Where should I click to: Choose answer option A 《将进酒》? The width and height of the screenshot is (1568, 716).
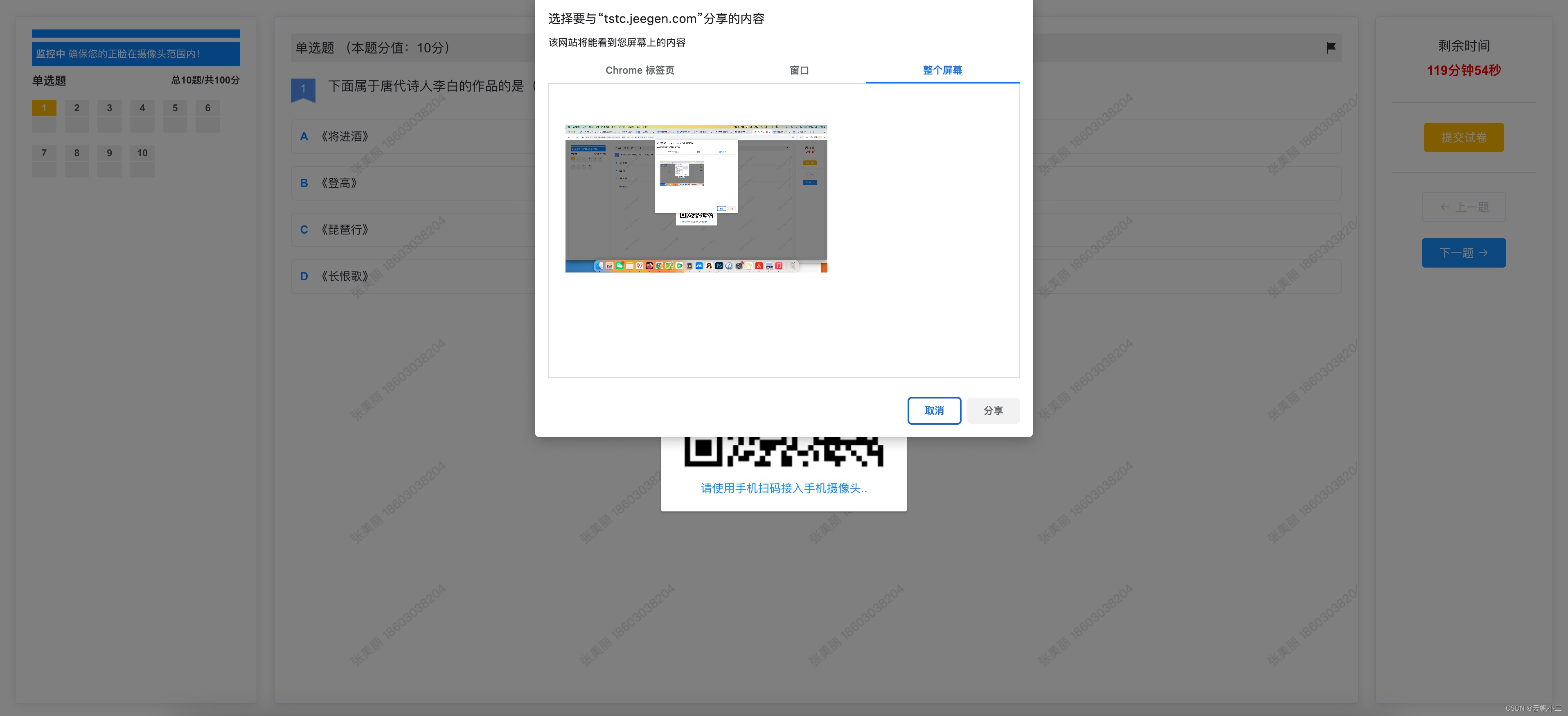click(x=345, y=136)
